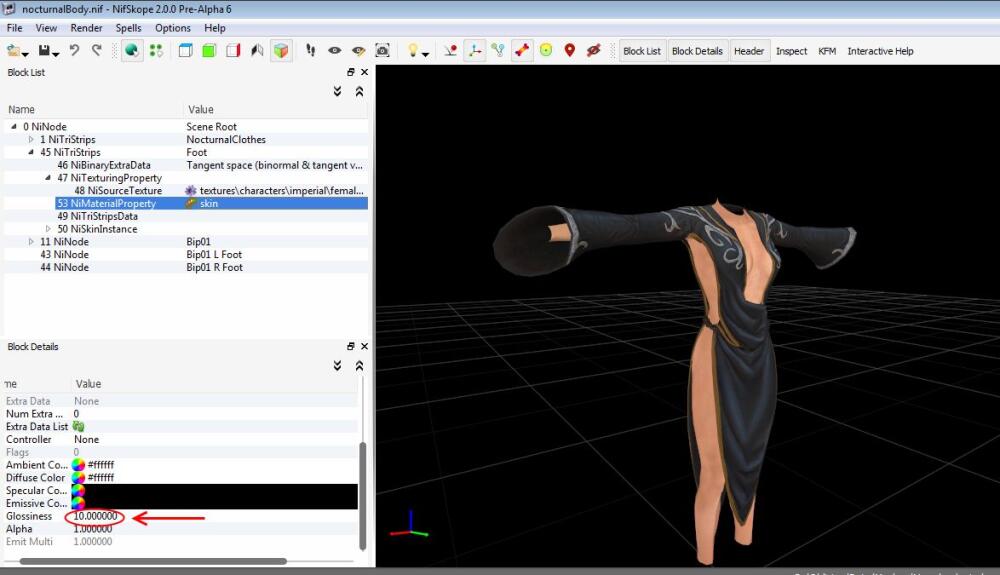Toggle the Header toolbar button

point(749,51)
